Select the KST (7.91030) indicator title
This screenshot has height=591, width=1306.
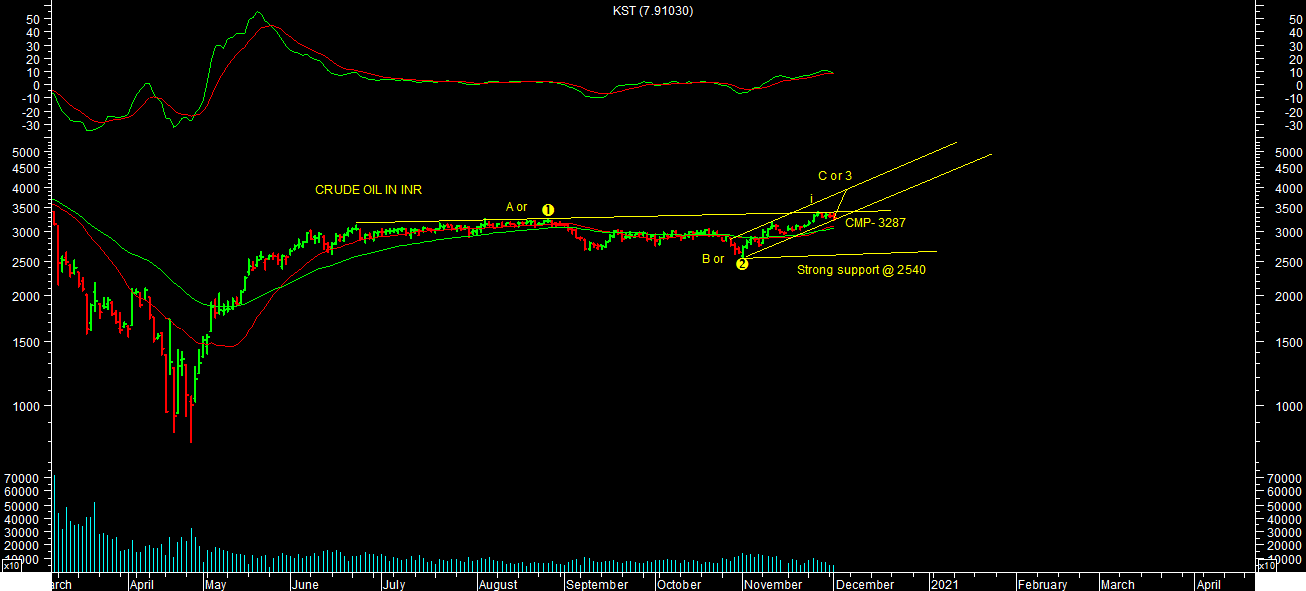coord(653,11)
